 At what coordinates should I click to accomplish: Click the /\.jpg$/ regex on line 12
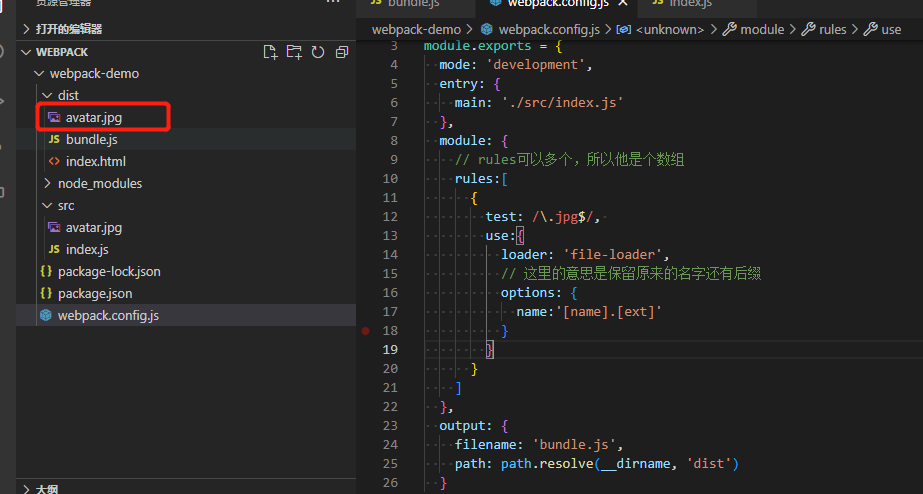click(563, 217)
